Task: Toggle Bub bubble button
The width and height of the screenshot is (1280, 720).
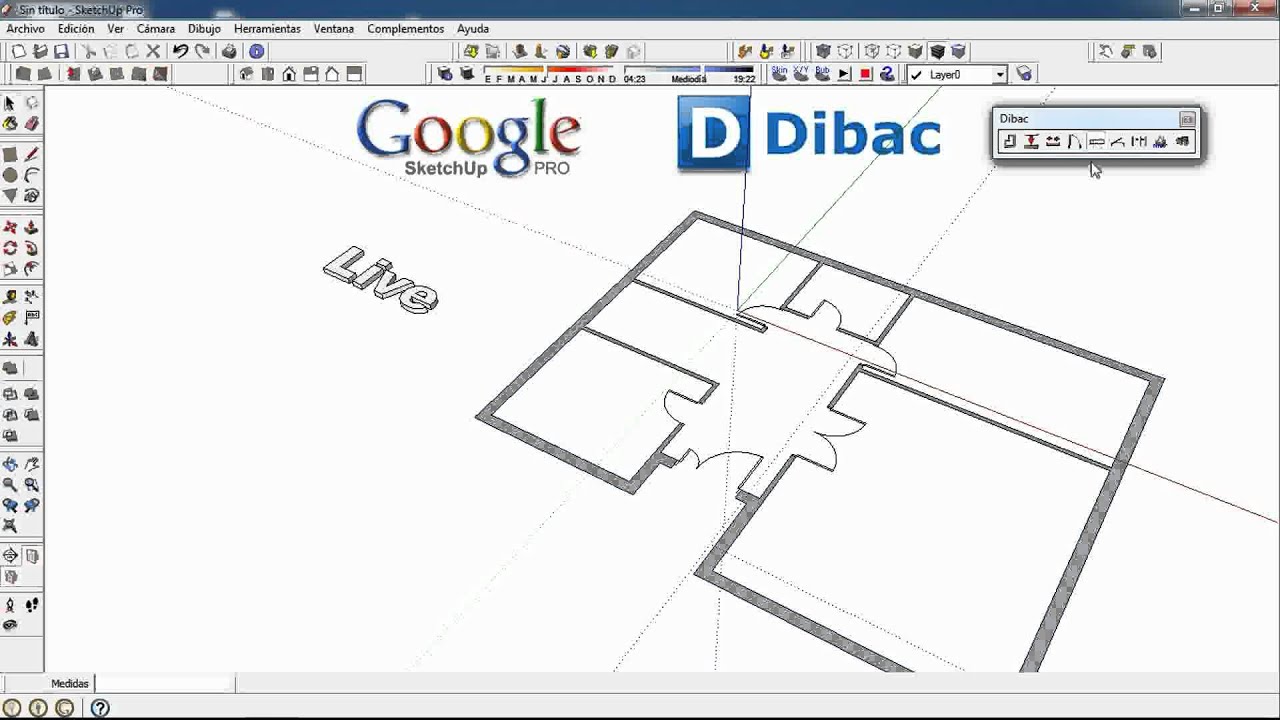Action: [822, 74]
